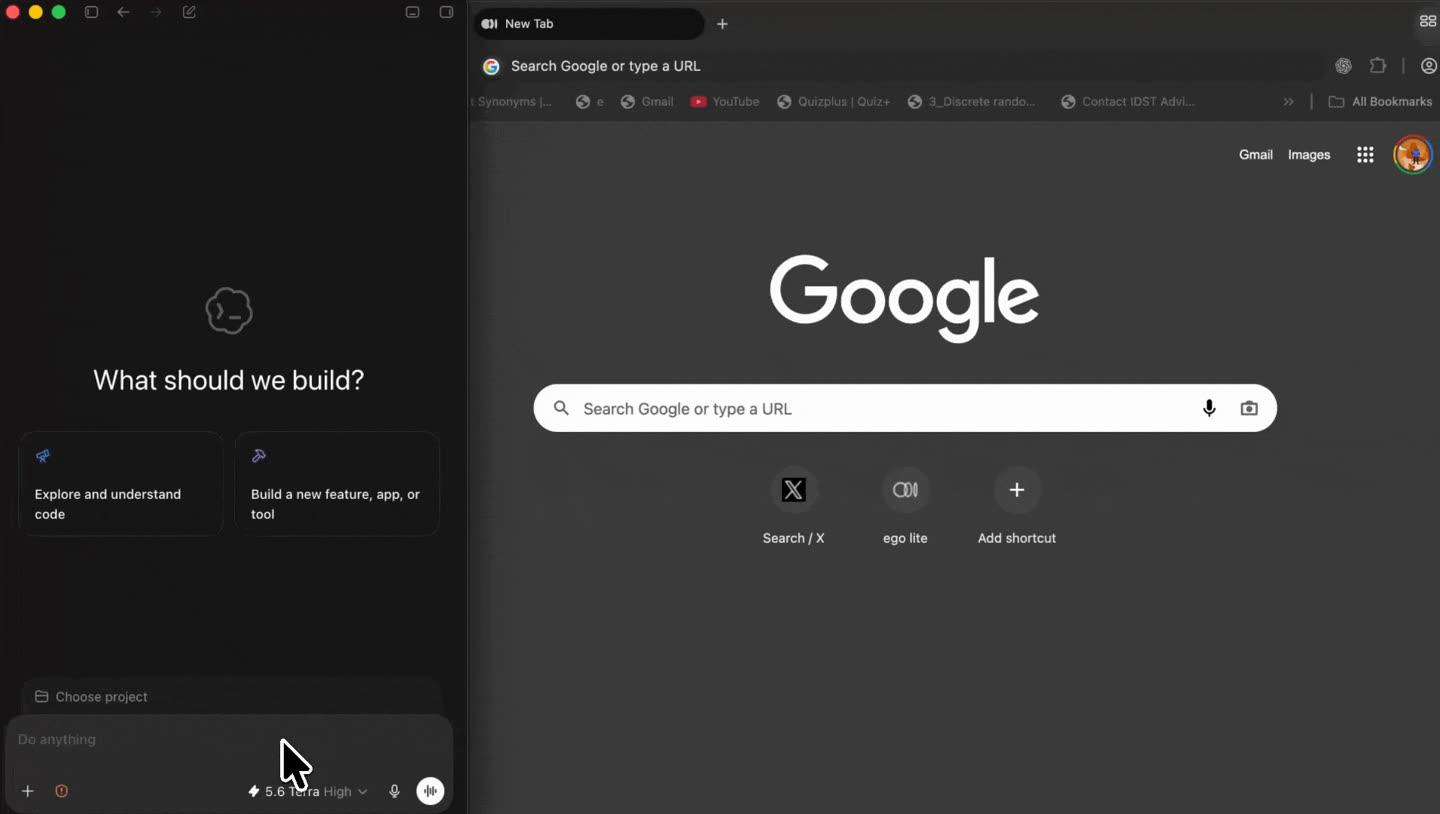Go back in the coding app
The image size is (1440, 814).
pos(123,12)
